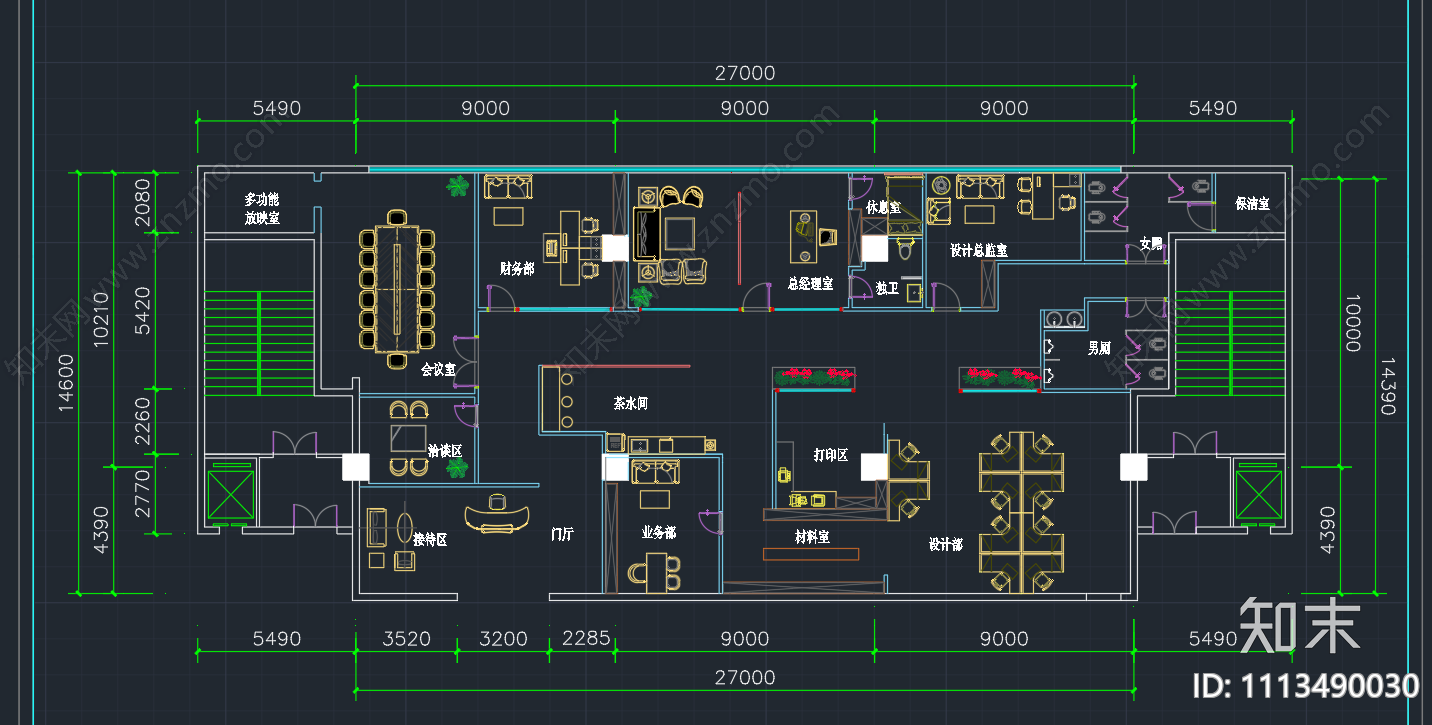Click the 打印区 label

pos(830,455)
